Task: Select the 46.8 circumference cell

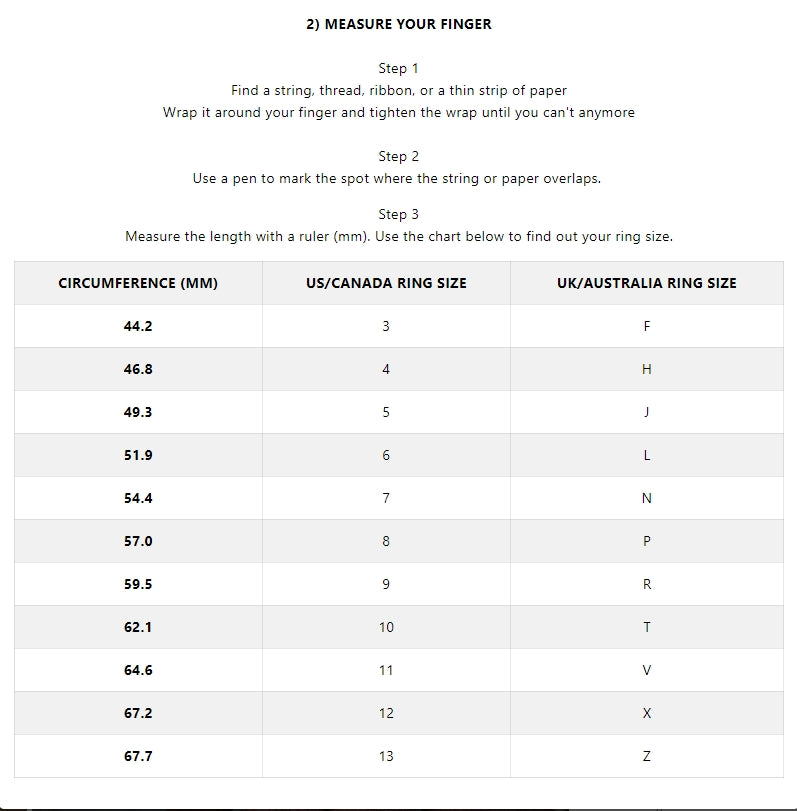Action: pos(138,369)
